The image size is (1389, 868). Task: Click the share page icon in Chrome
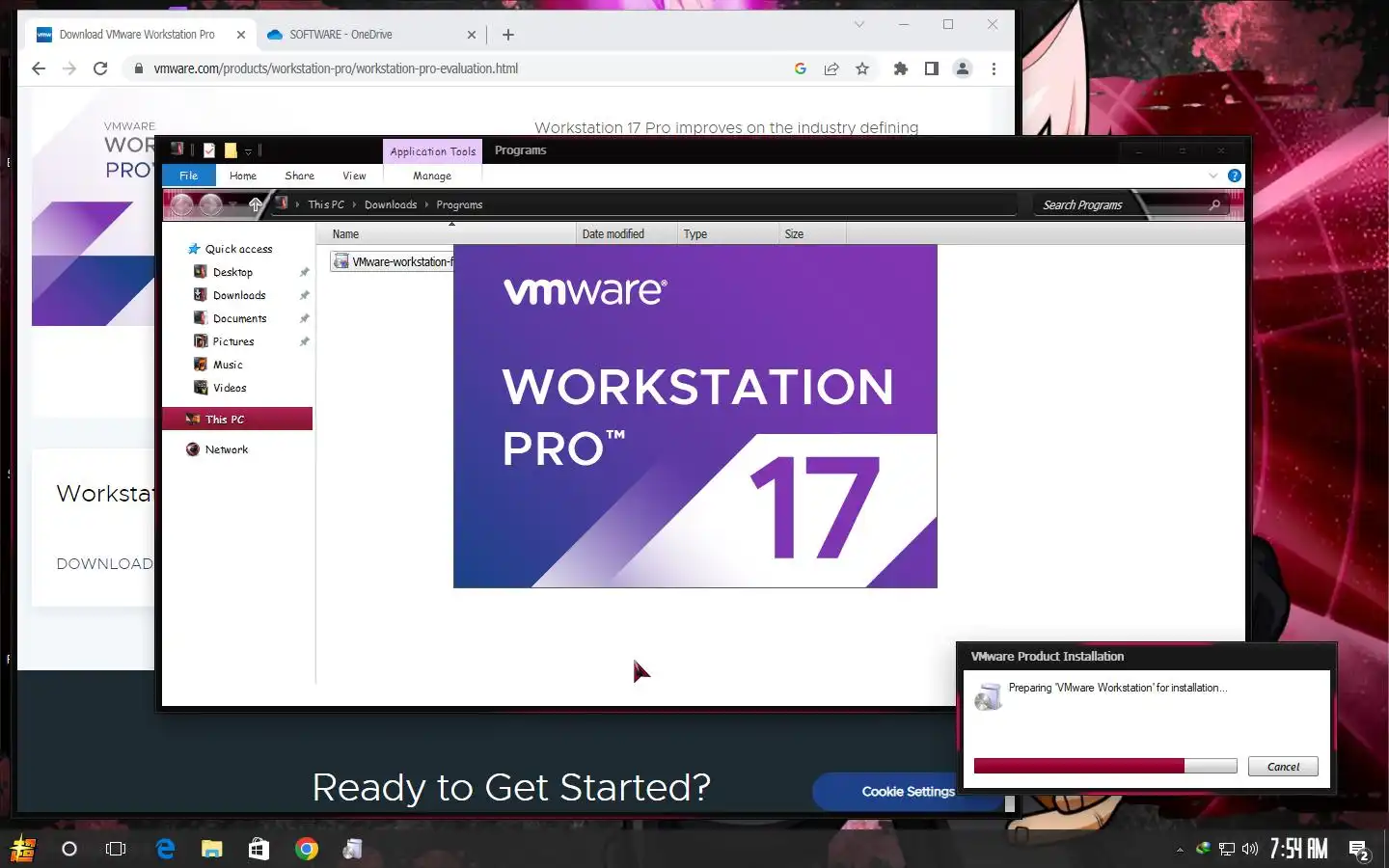pyautogui.click(x=831, y=68)
